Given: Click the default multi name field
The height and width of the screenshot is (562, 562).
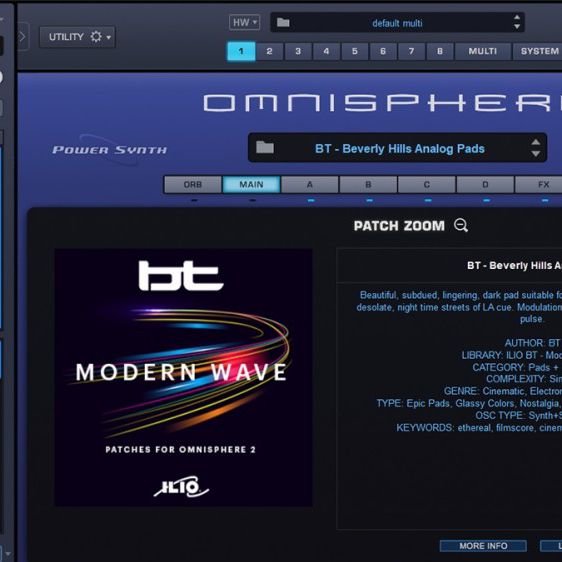Looking at the screenshot, I should [x=397, y=23].
